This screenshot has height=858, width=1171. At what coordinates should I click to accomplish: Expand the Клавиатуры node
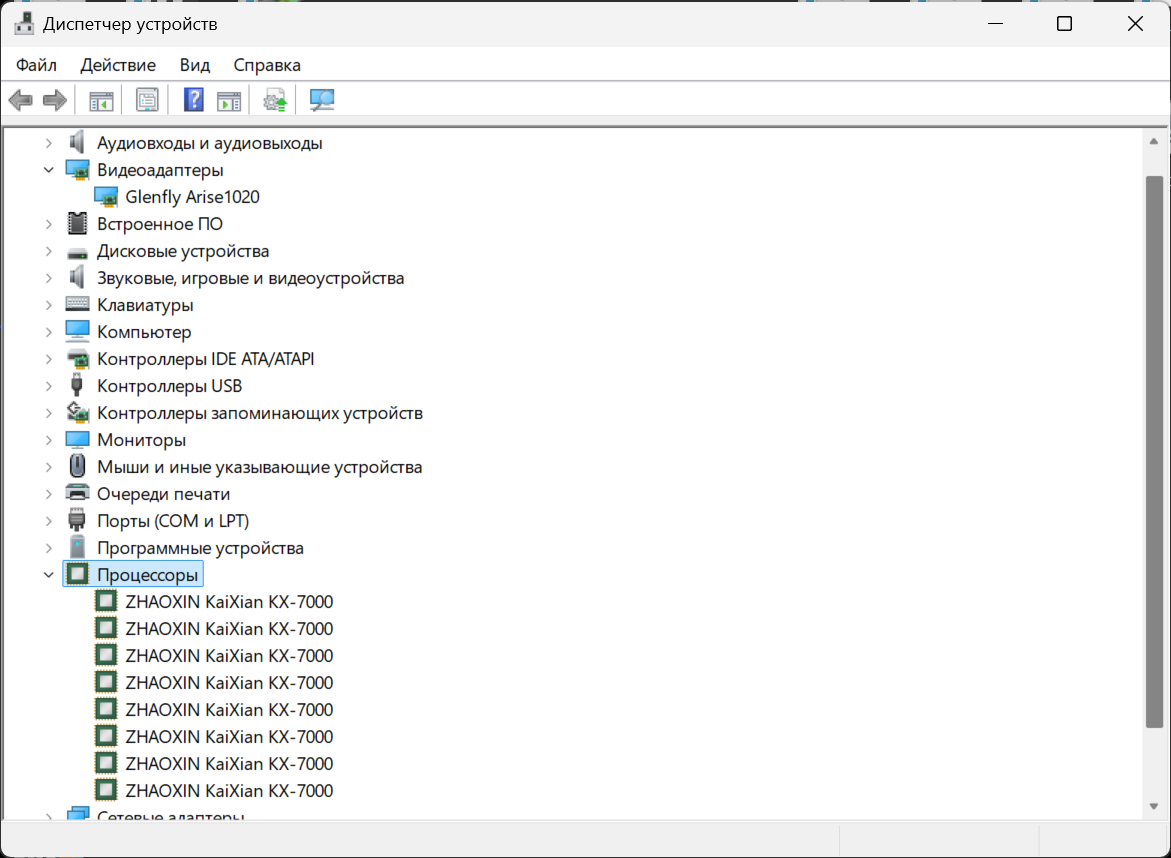(x=49, y=305)
